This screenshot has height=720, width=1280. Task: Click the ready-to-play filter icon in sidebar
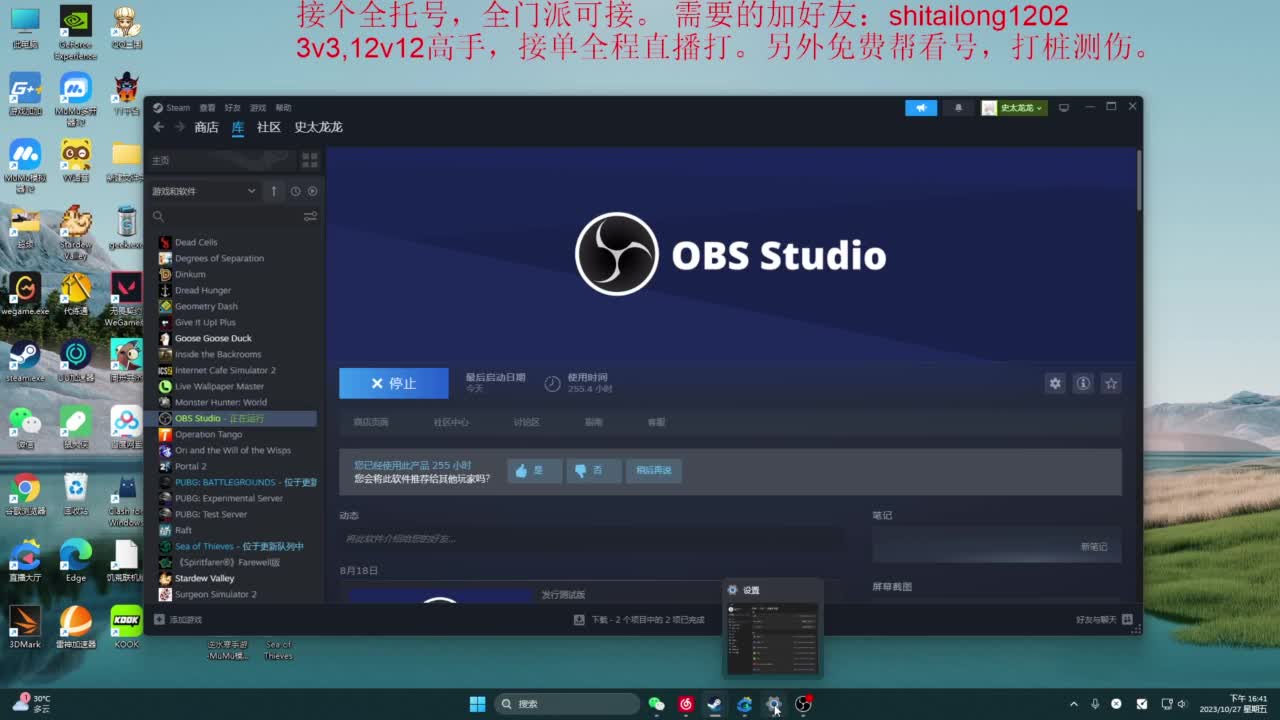312,191
